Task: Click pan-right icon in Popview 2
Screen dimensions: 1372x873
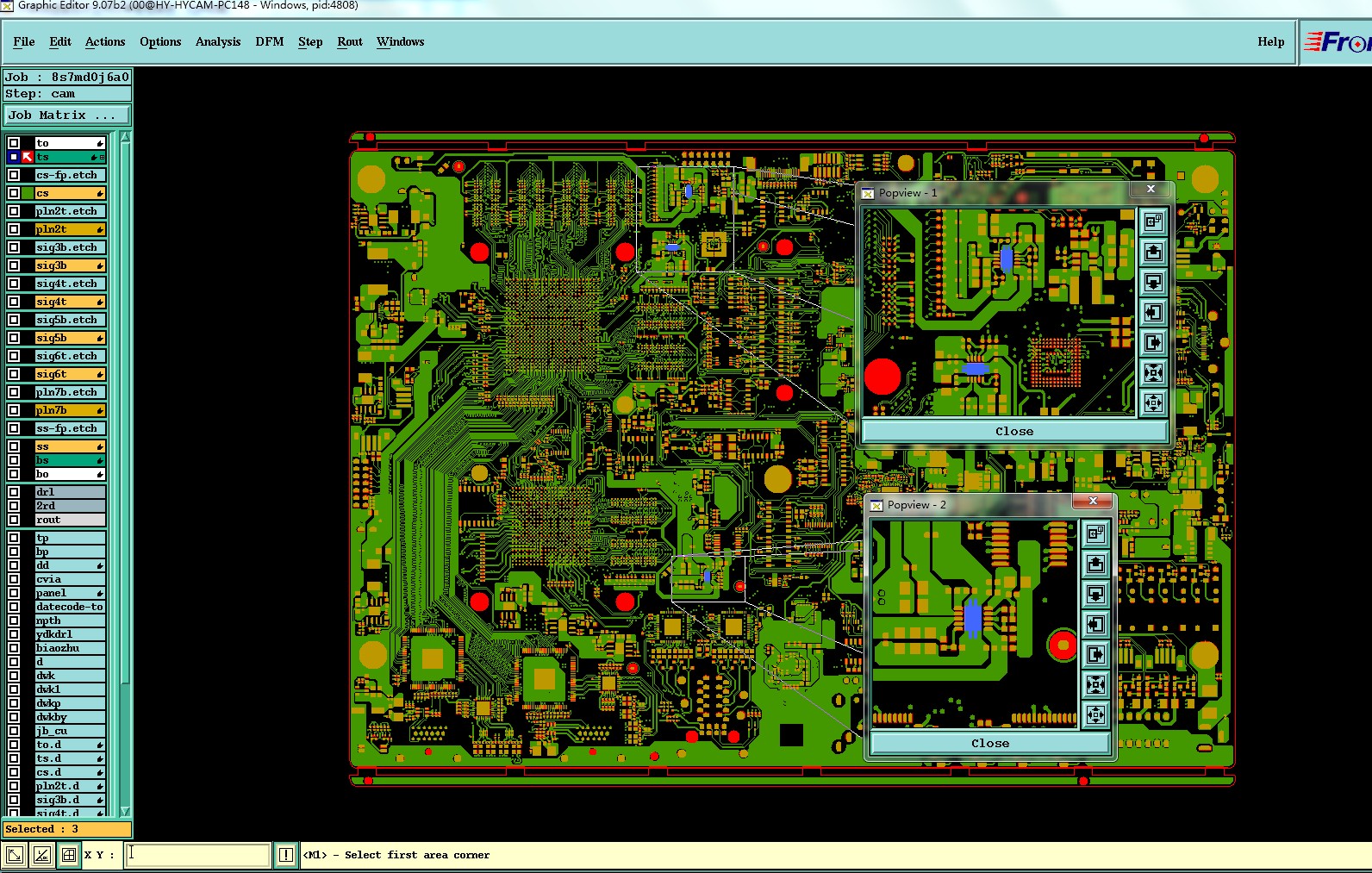Action: [x=1095, y=654]
